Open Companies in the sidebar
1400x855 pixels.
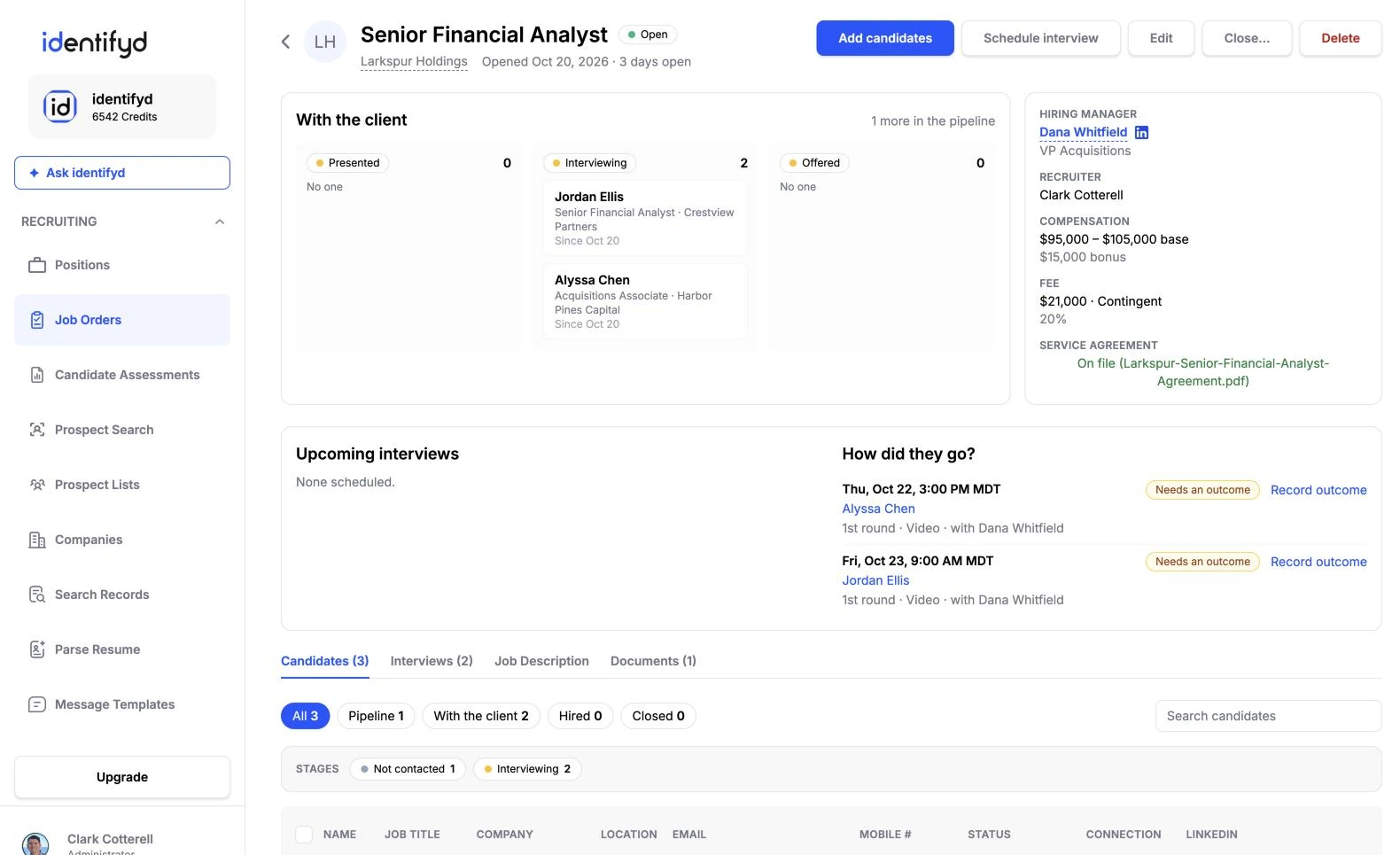(122, 540)
